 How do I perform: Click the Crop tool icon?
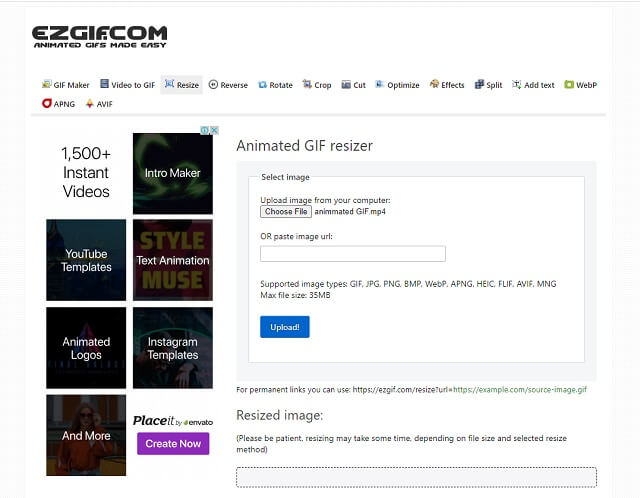coord(307,84)
